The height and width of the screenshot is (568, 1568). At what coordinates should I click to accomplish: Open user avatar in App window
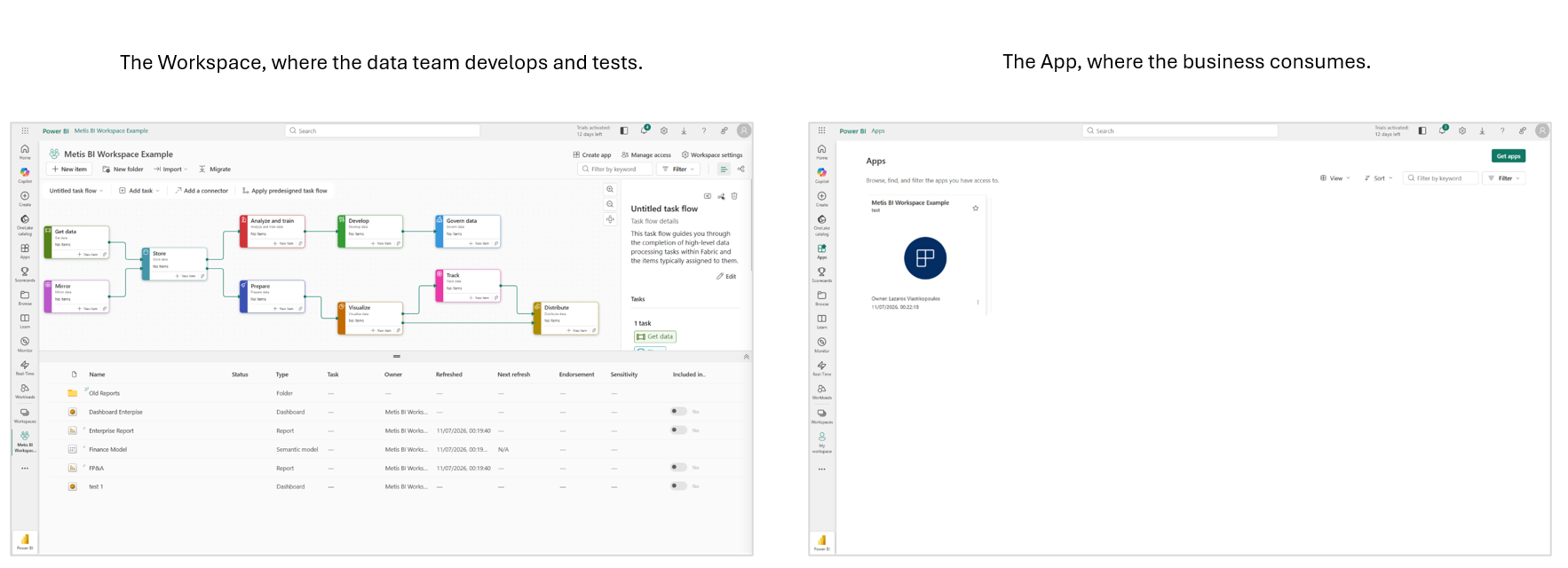click(x=1542, y=130)
